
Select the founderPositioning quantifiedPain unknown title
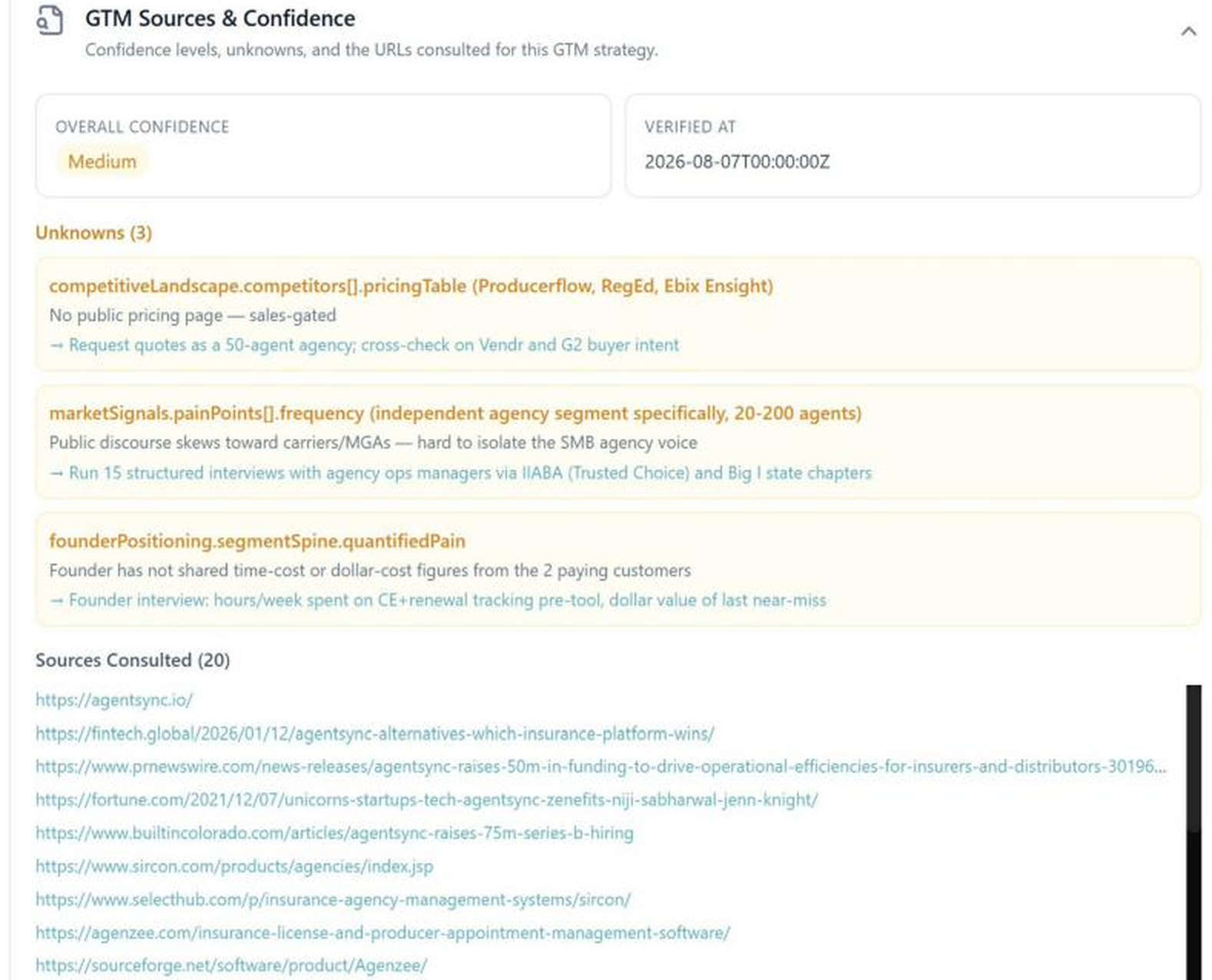257,541
